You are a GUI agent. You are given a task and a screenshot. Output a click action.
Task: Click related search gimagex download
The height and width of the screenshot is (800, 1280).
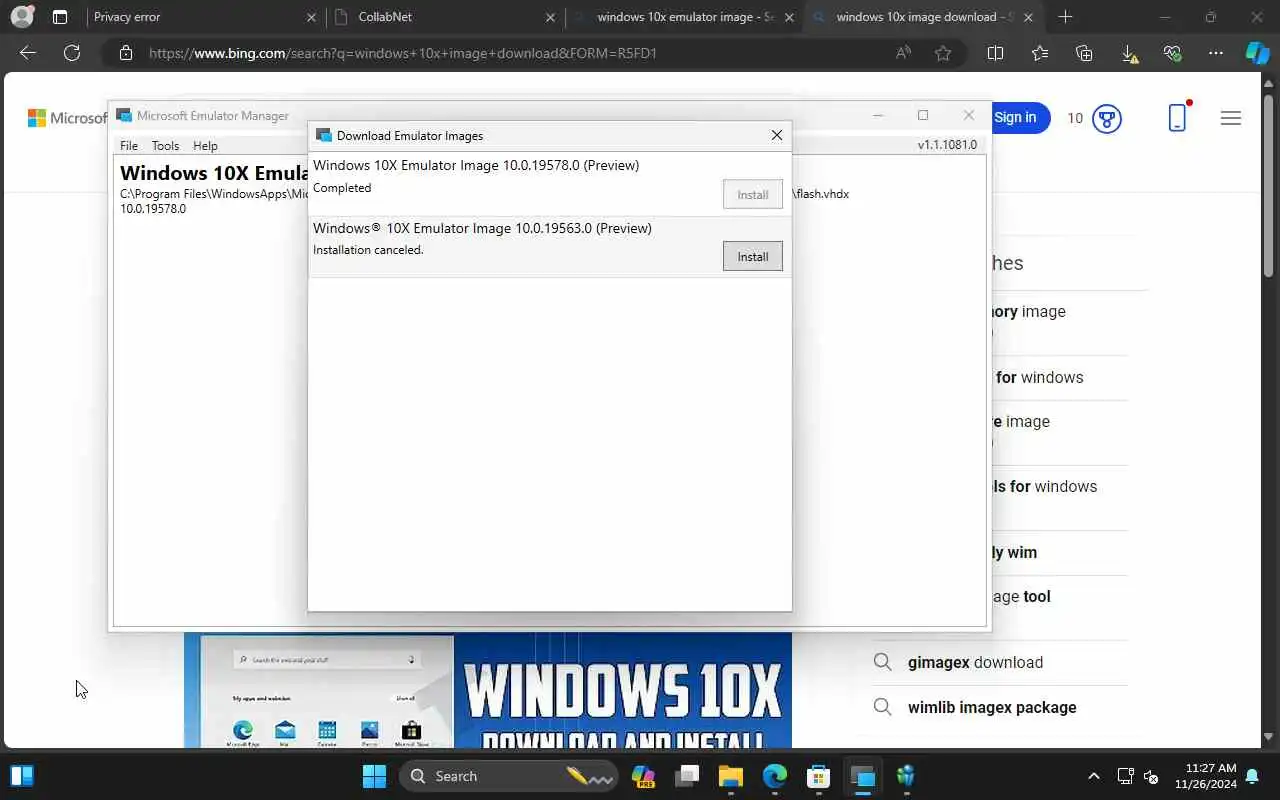[975, 662]
